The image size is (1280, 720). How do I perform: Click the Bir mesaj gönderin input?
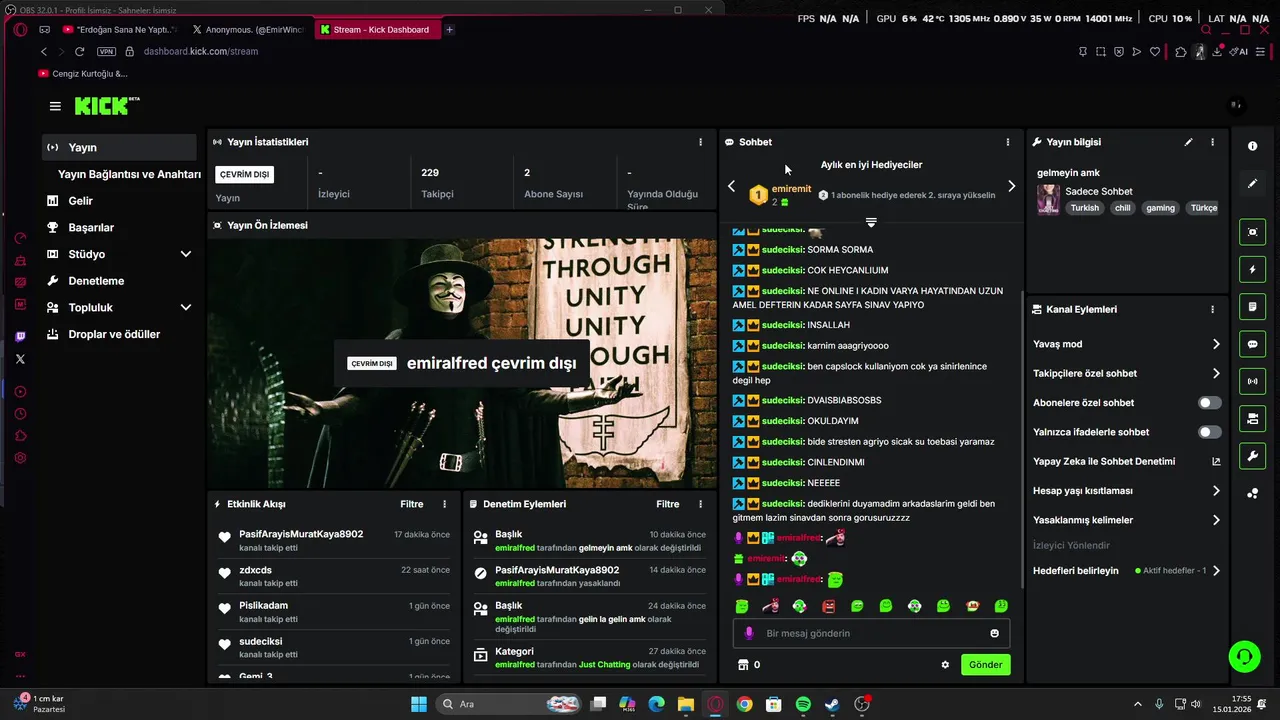click(871, 633)
